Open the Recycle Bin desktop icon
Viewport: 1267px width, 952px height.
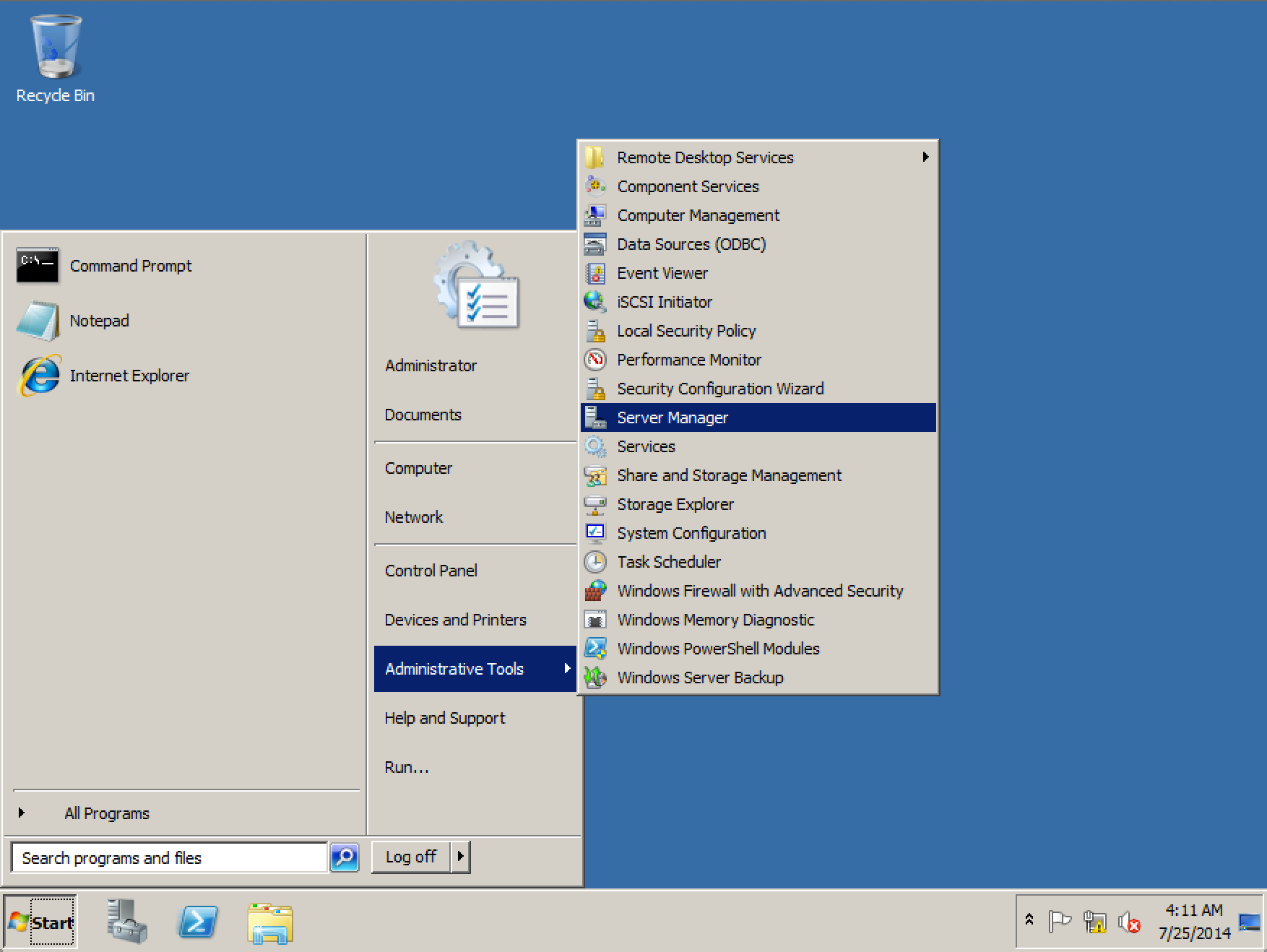(x=55, y=61)
